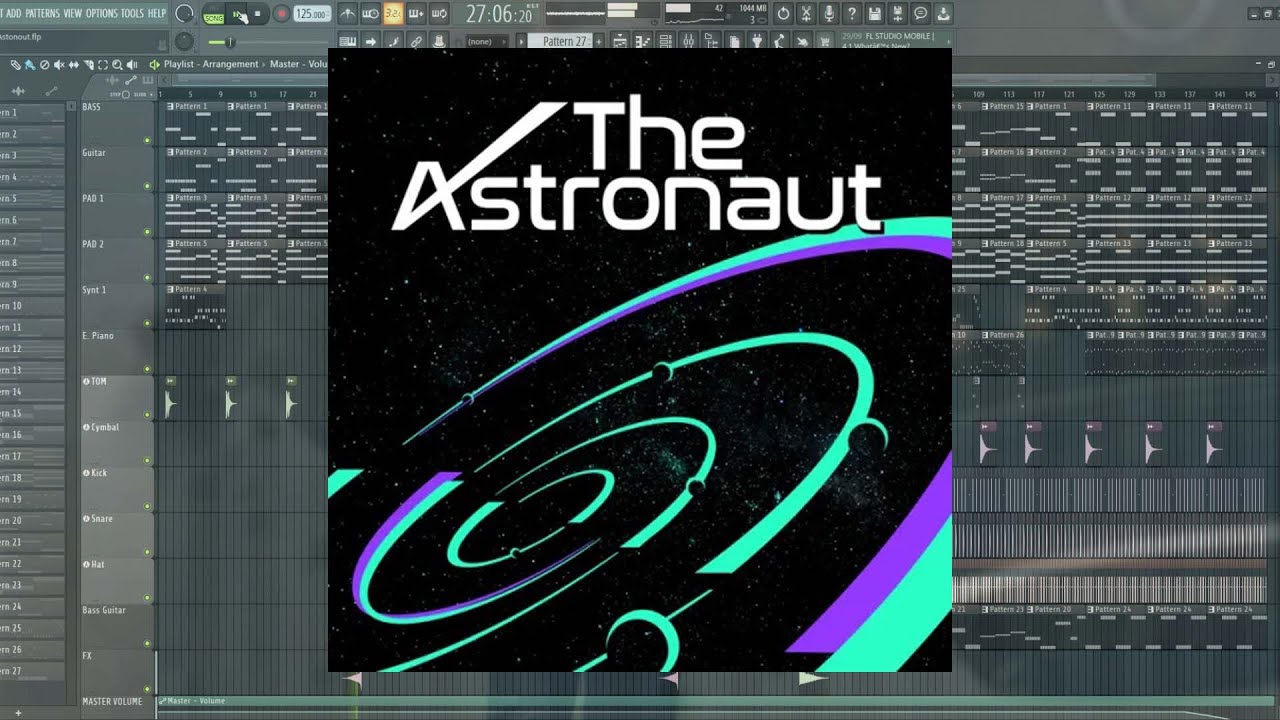Viewport: 1280px width, 720px height.
Task: Select the playlist delete tool
Action: coord(44,64)
